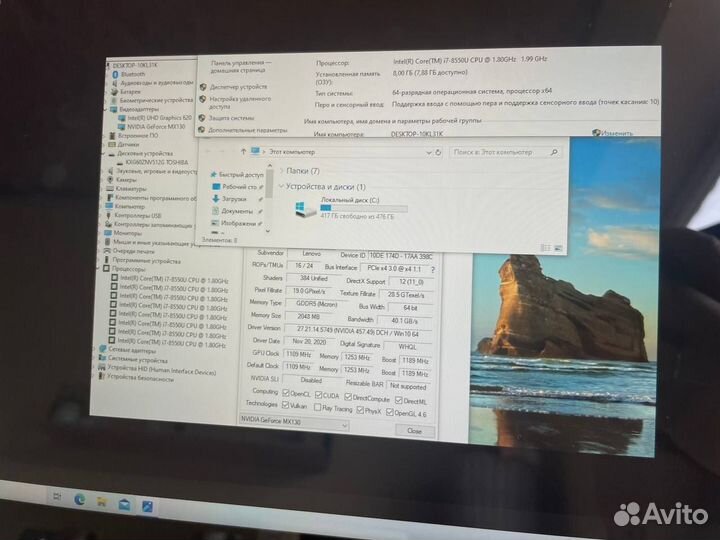The image size is (720, 540).
Task: Click Explorer navigation pane scroll up arrow
Action: click(270, 166)
